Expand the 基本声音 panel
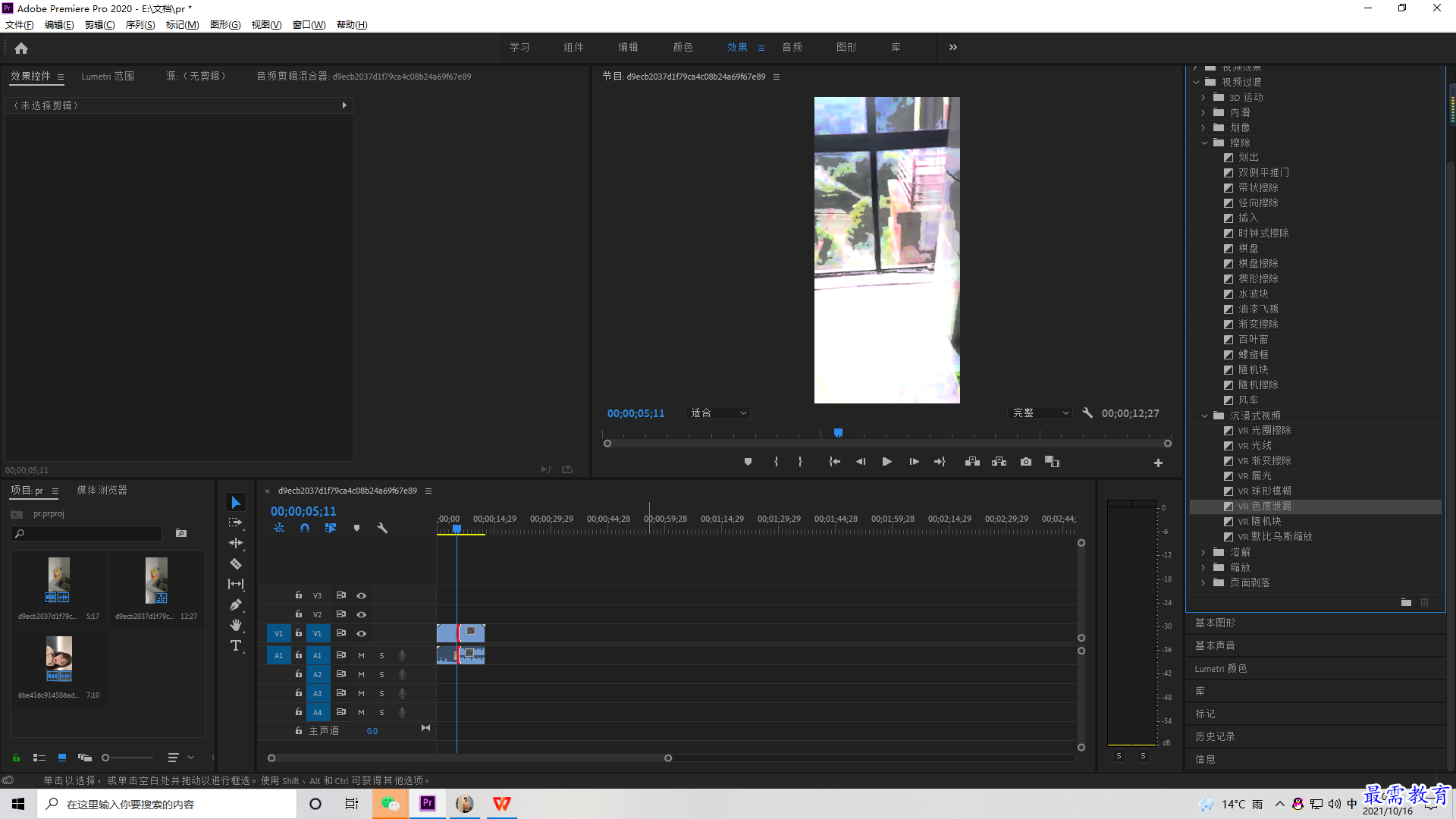 coord(1215,645)
